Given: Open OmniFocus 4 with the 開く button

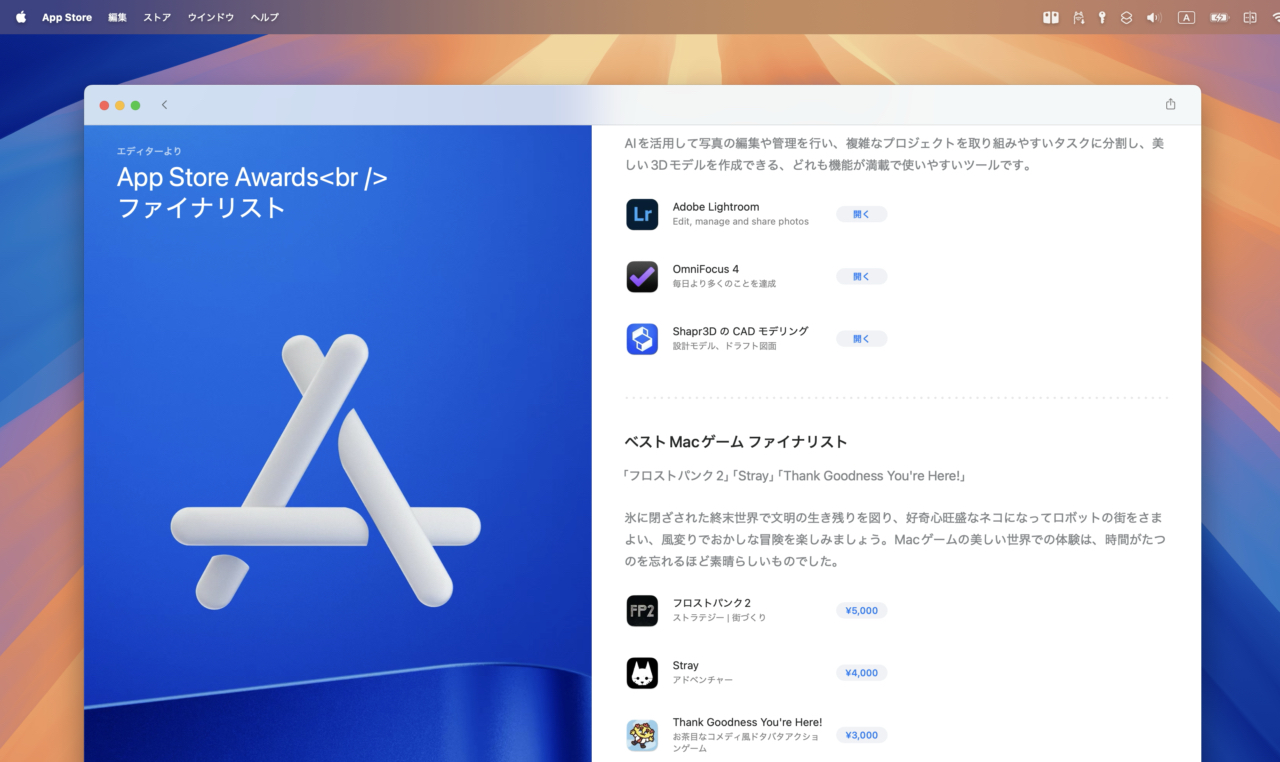Looking at the screenshot, I should (x=861, y=276).
